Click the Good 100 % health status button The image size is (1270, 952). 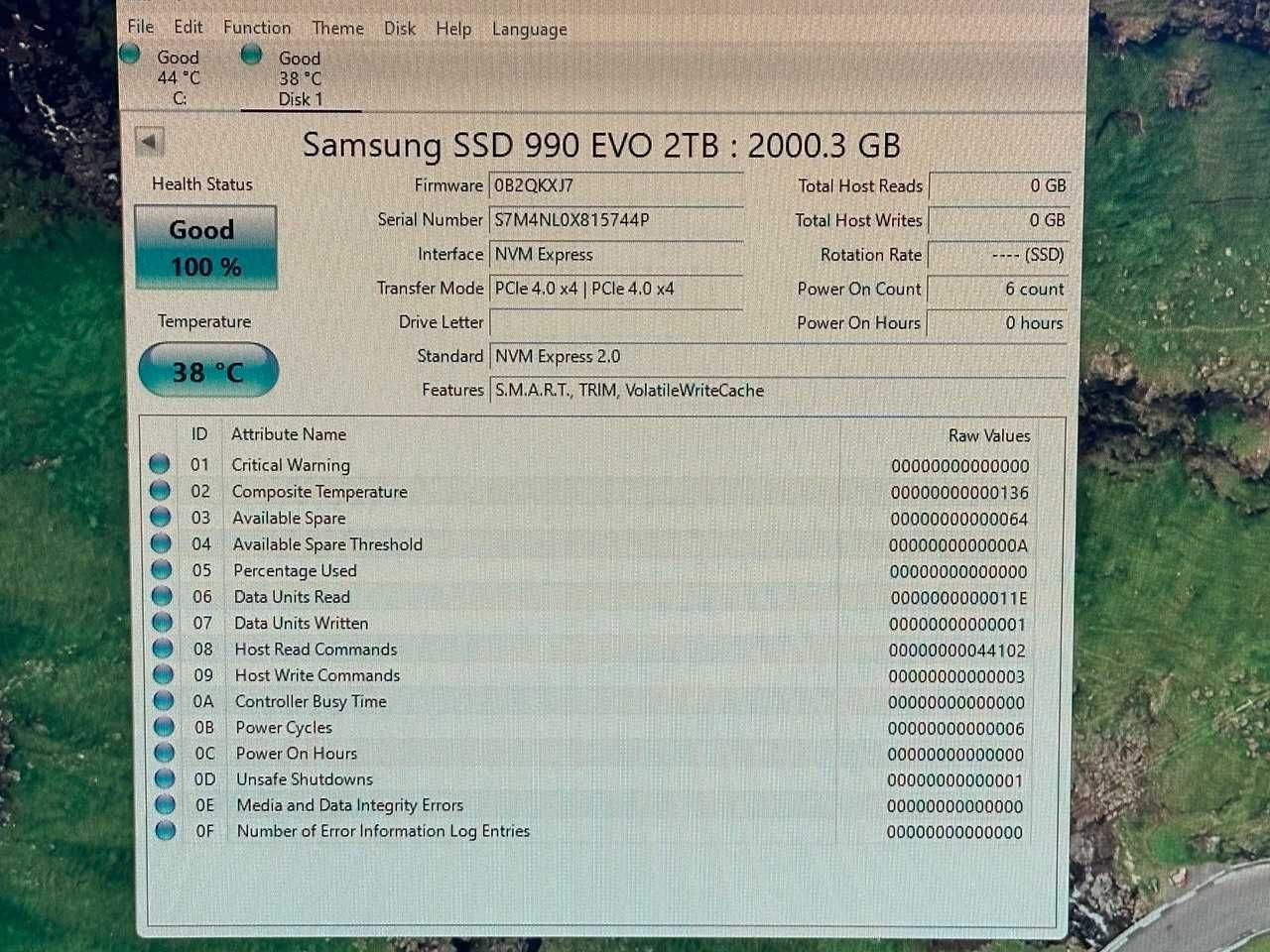[x=205, y=247]
